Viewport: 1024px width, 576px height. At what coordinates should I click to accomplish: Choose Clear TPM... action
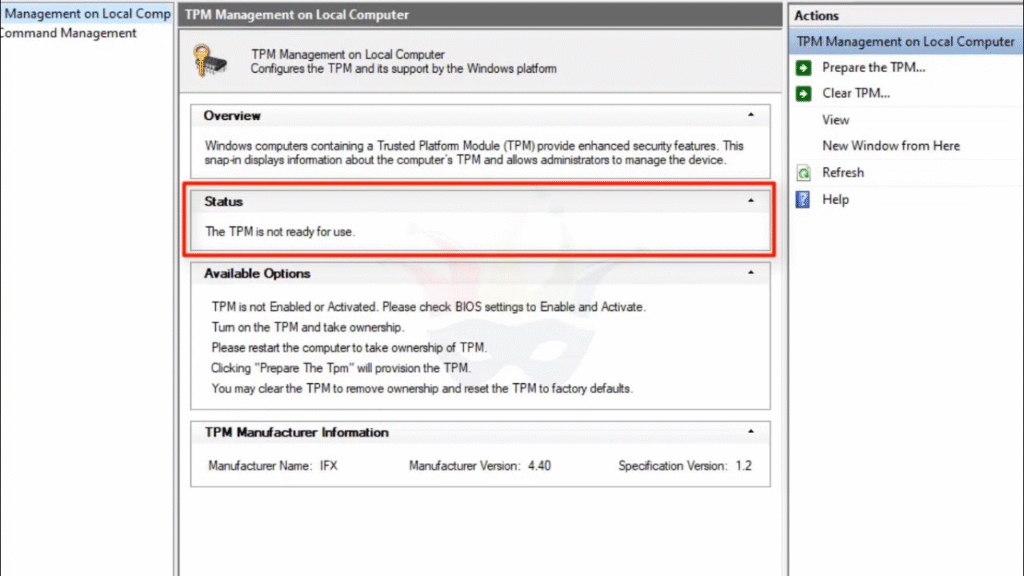(x=856, y=93)
